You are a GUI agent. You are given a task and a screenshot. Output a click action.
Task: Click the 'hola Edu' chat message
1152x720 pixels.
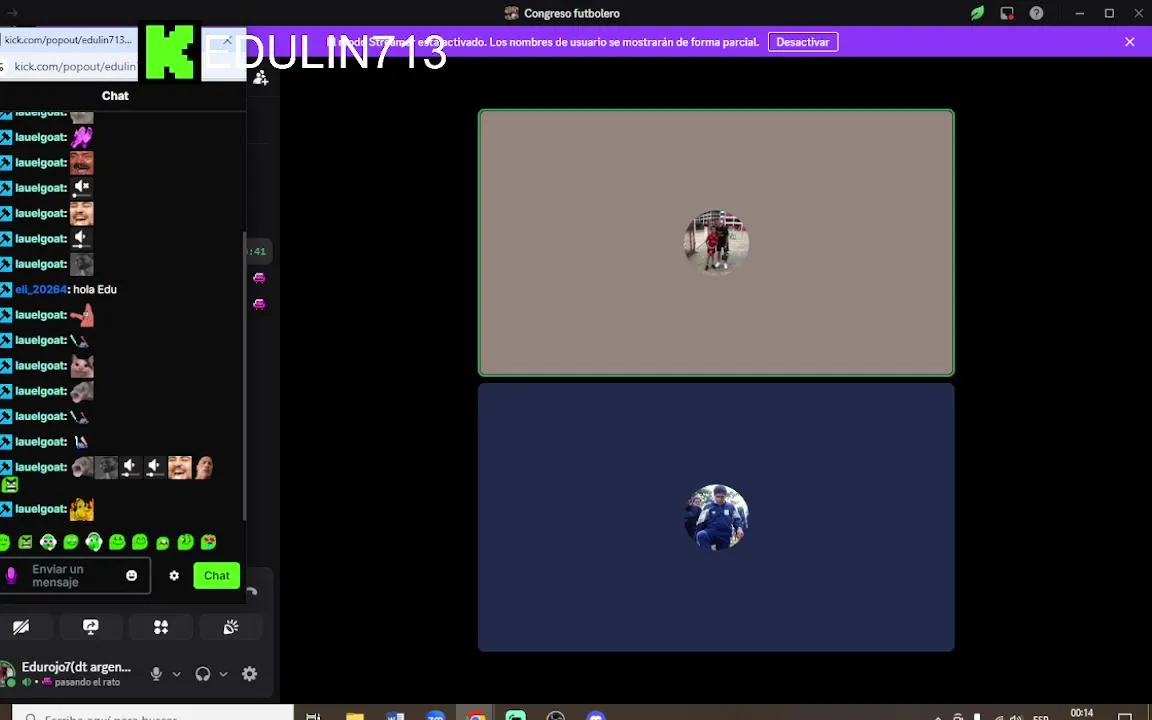tap(95, 289)
